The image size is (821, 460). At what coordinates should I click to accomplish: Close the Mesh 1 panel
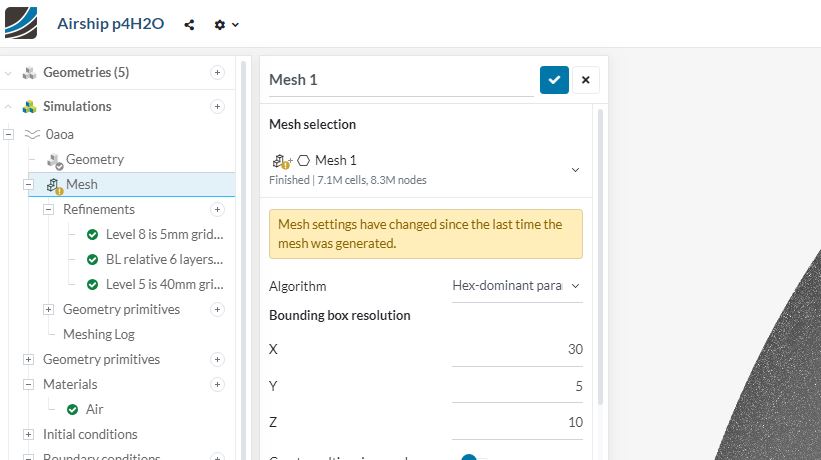(x=586, y=80)
